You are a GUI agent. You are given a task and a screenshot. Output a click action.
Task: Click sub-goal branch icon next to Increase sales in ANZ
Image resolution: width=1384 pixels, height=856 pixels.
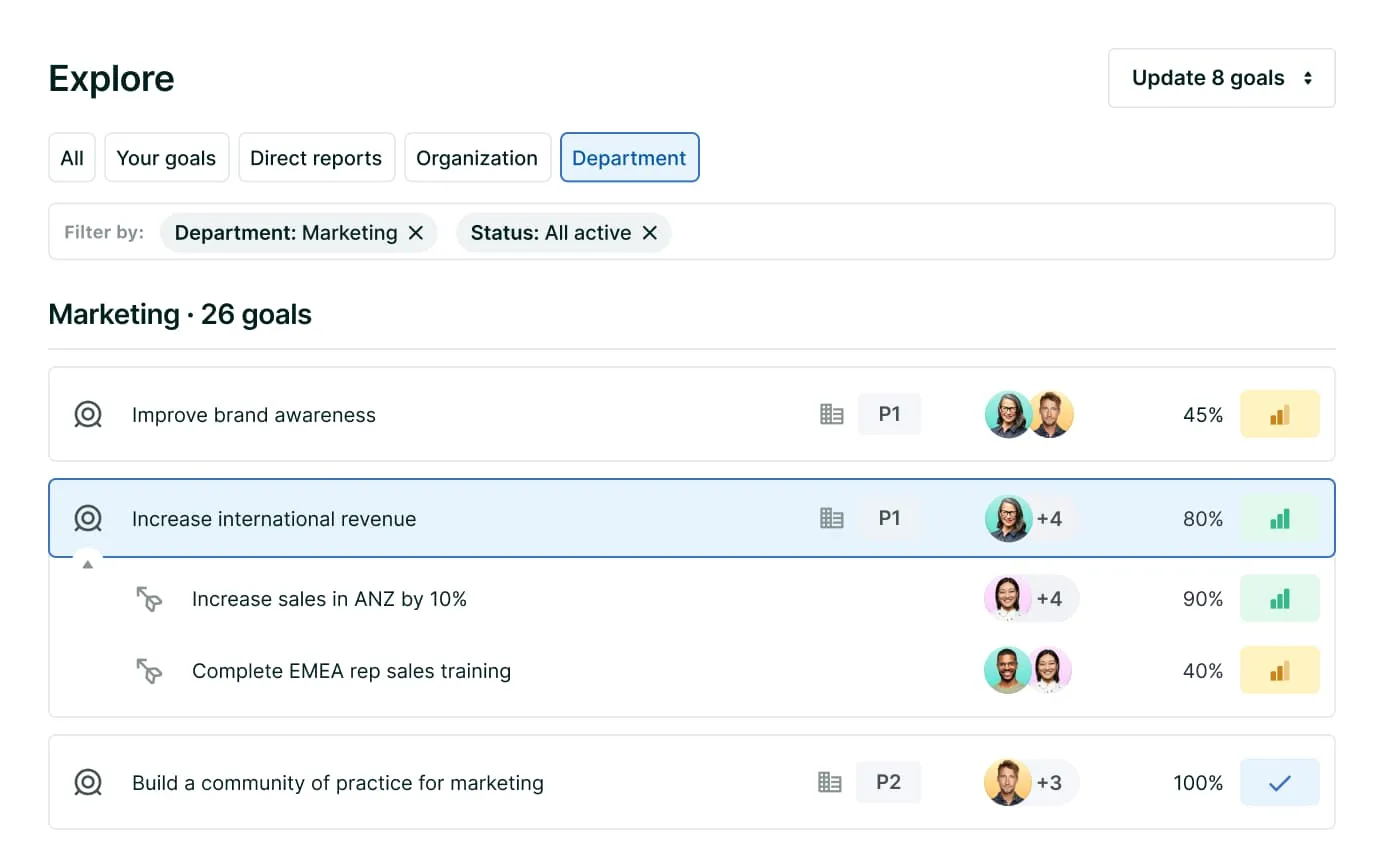(149, 599)
